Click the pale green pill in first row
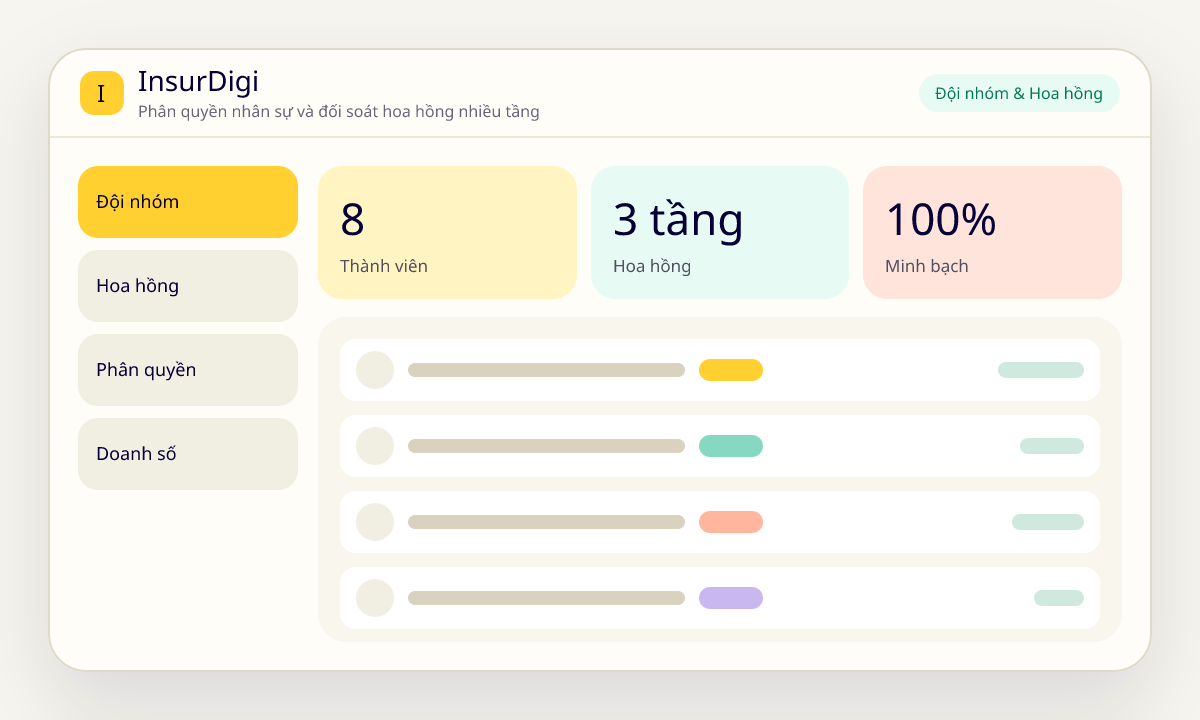This screenshot has width=1200, height=720. [1041, 370]
